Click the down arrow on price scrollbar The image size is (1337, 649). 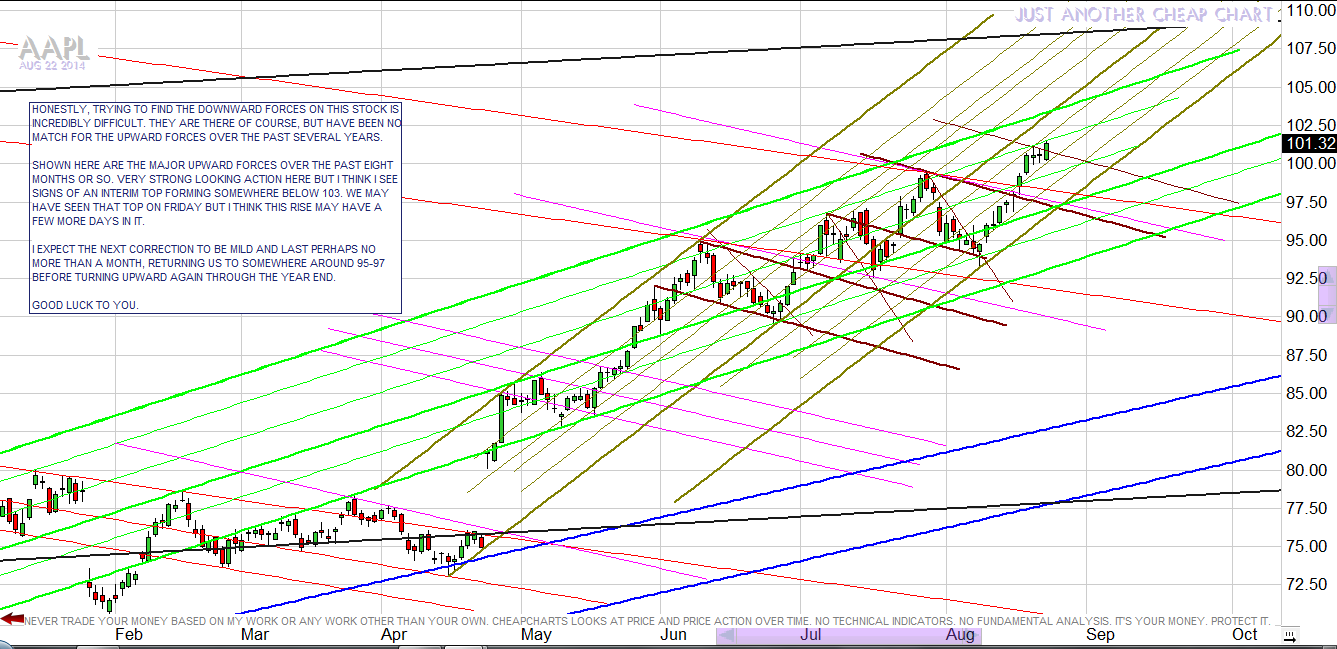tap(1327, 316)
